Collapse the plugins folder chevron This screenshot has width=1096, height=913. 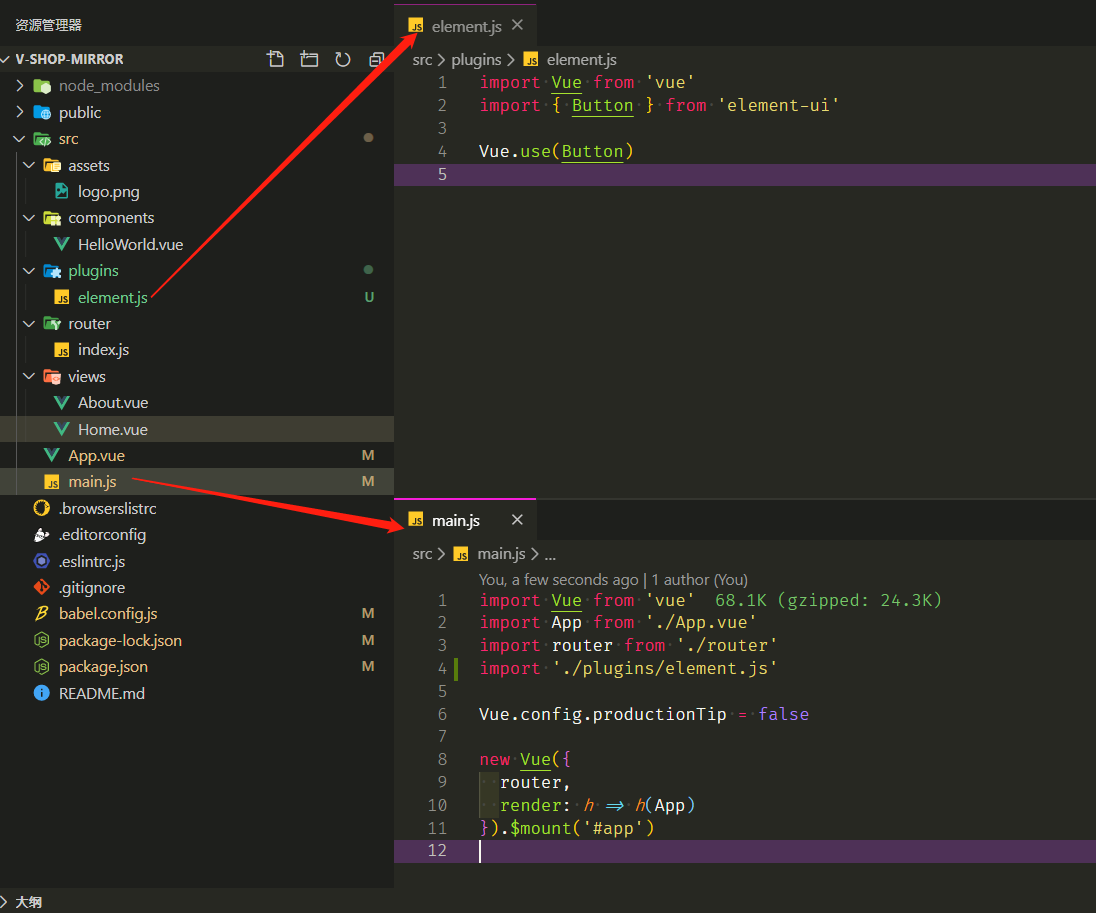(29, 271)
